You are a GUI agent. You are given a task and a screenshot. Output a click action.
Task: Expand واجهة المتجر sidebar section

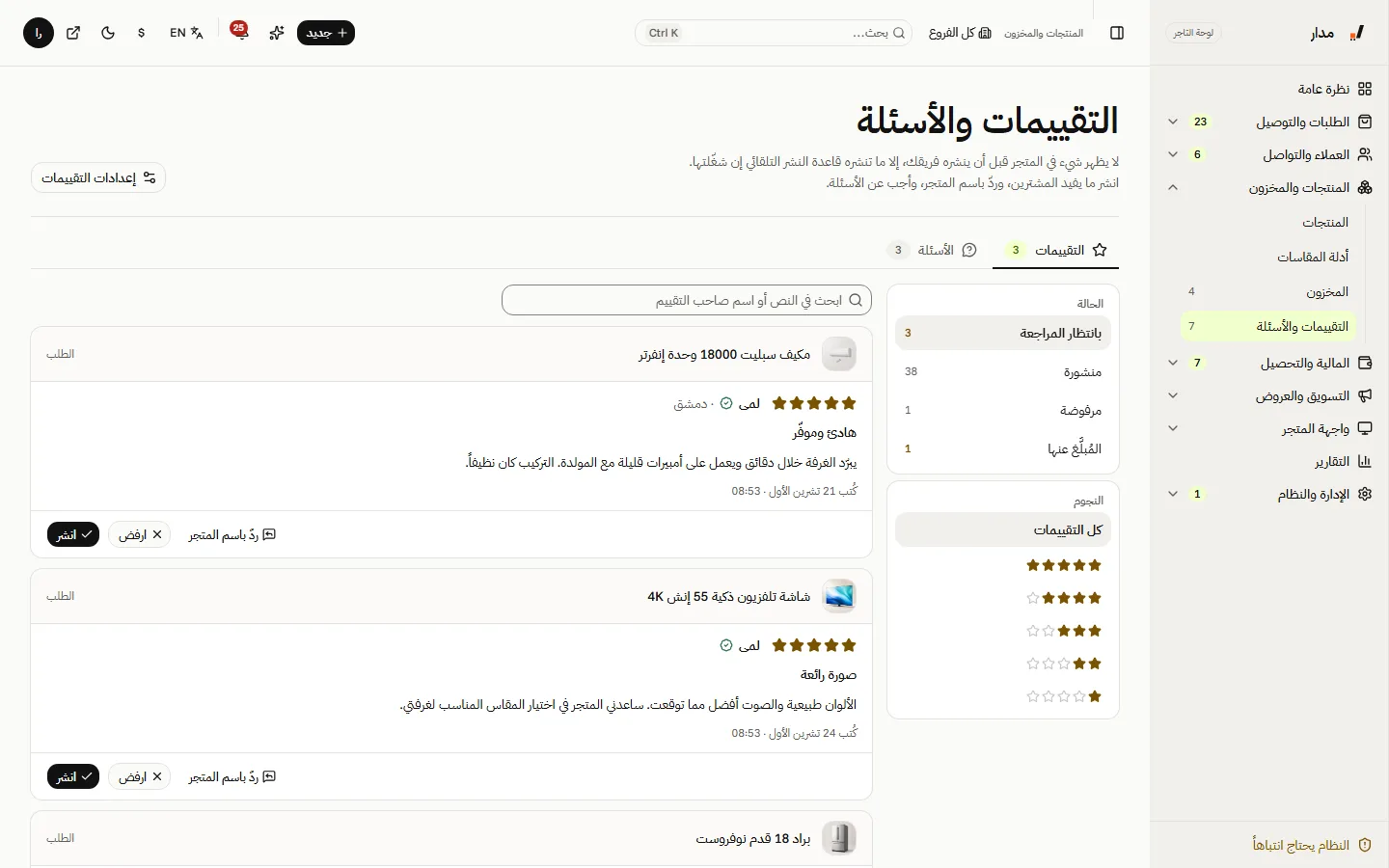point(1269,428)
